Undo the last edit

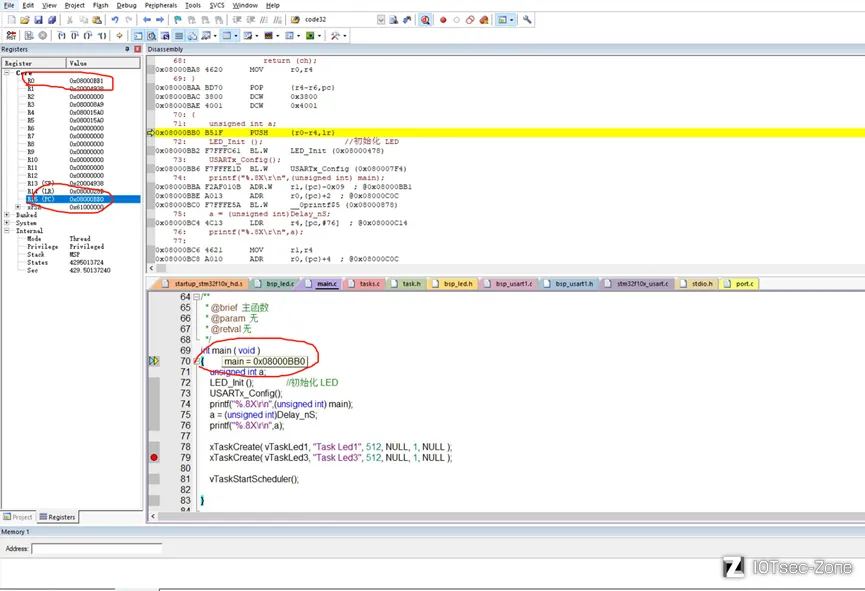[115, 20]
